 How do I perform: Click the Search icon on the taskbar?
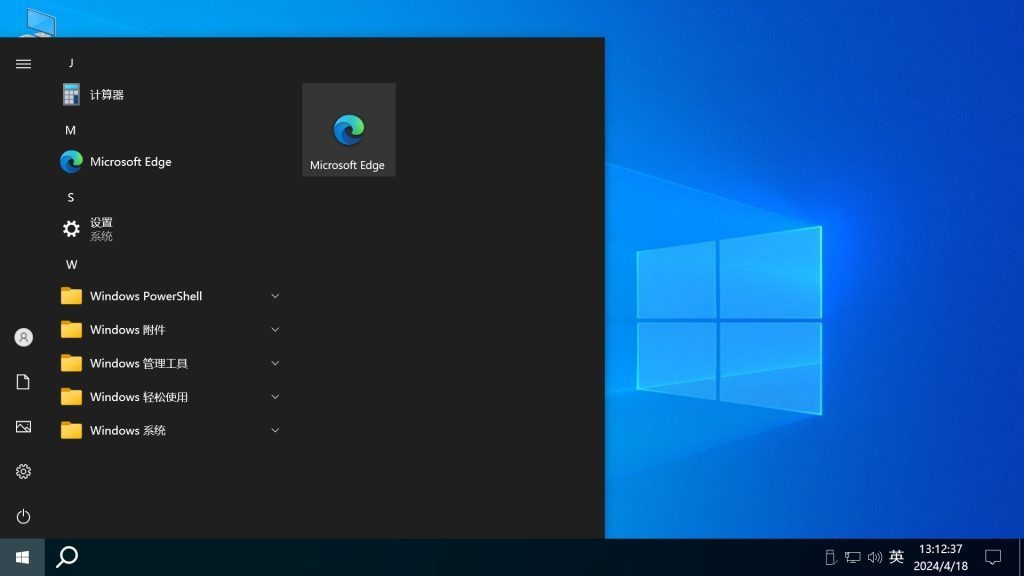[66, 556]
